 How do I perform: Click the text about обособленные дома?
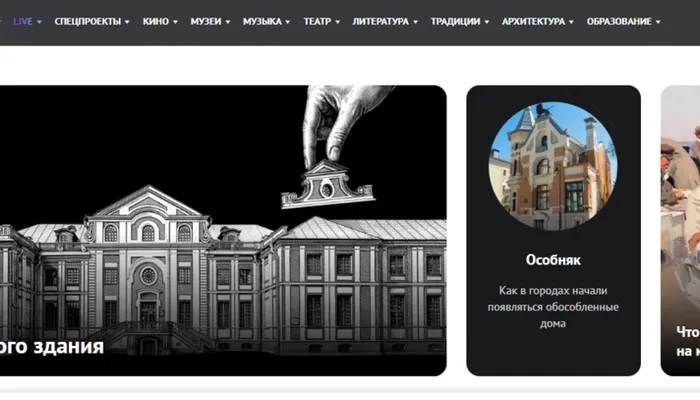click(553, 307)
